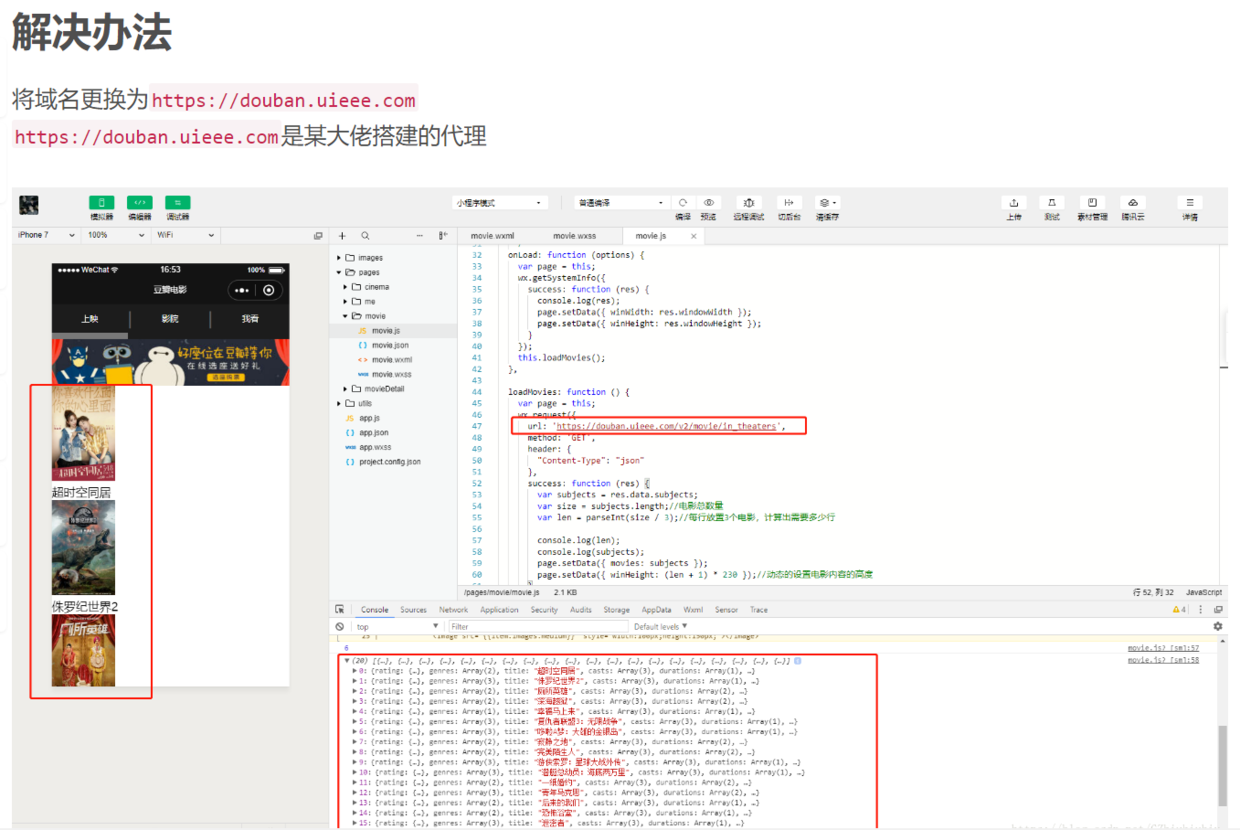Screen dimensions: 1240x830
Task: Open the movie.js? [sm]:57 source link
Action: (x=1163, y=648)
